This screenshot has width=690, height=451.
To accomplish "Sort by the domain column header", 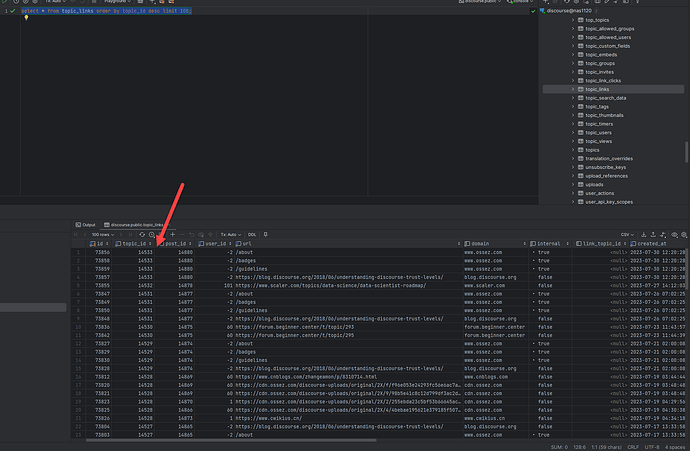I will point(495,243).
